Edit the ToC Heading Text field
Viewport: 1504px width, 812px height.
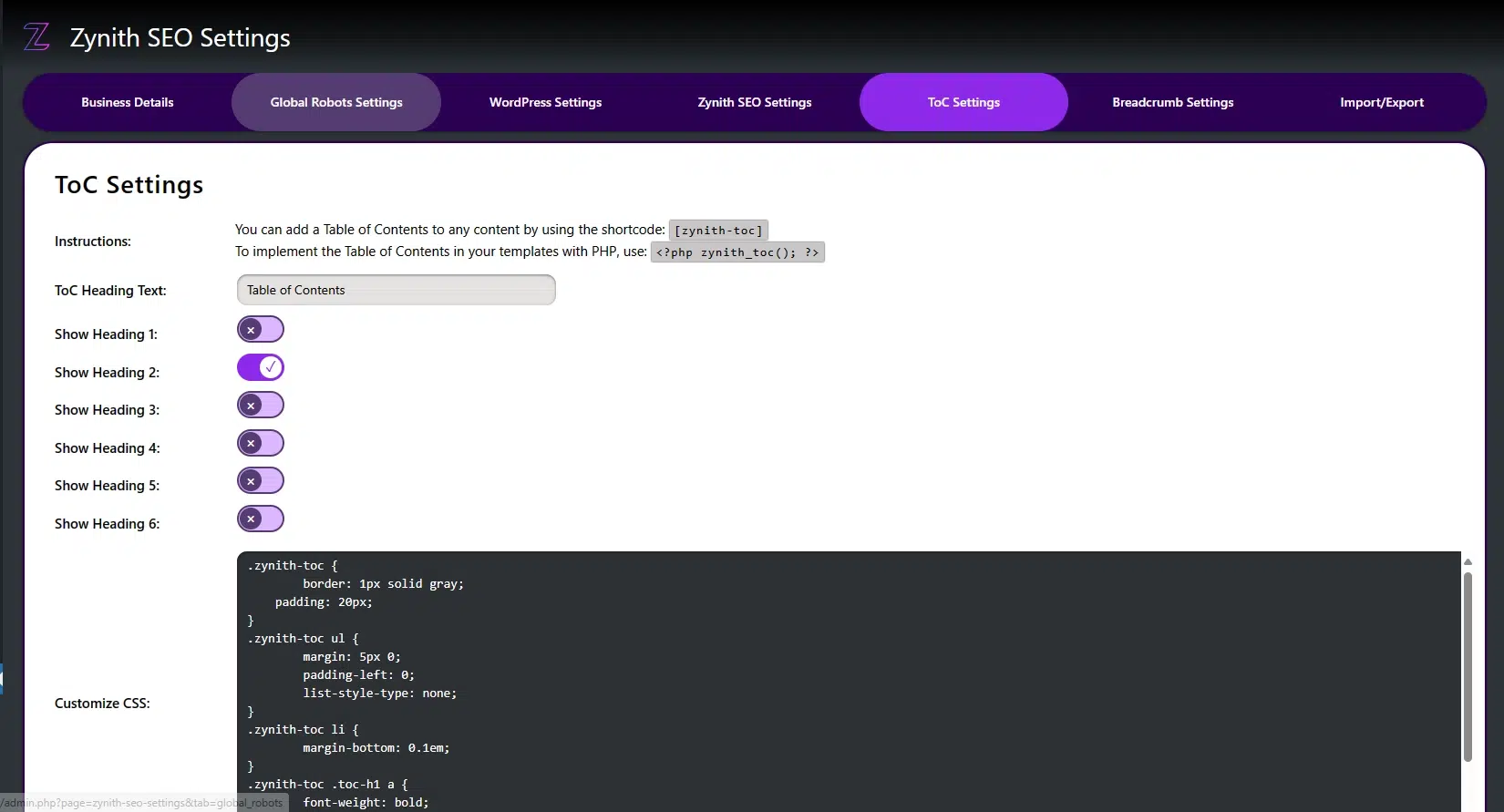click(x=396, y=290)
